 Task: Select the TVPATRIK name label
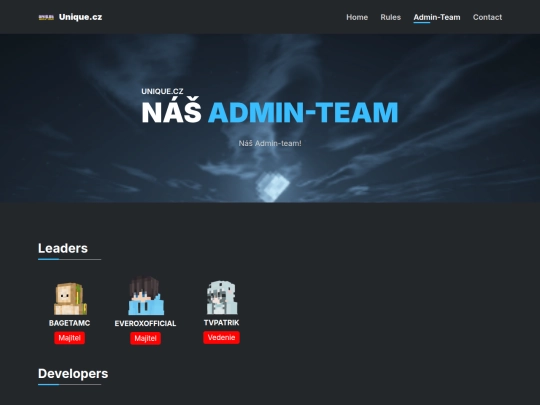[x=221, y=323]
